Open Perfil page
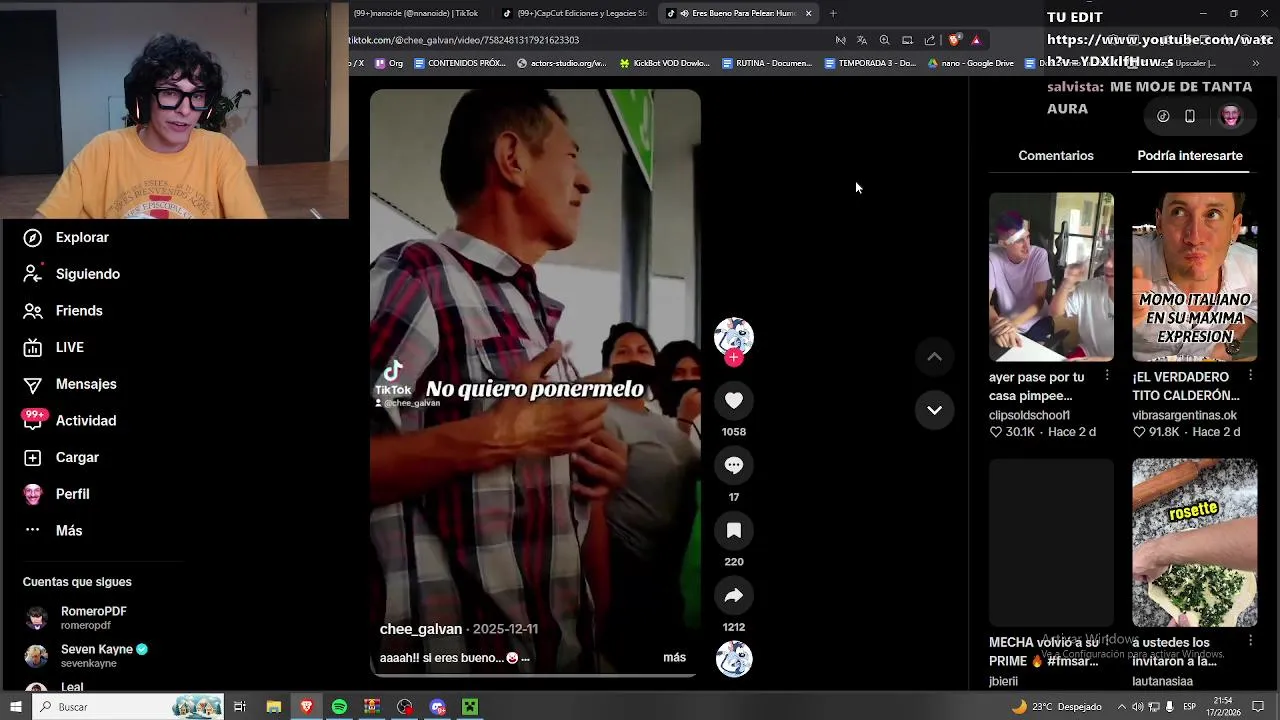 56,494
